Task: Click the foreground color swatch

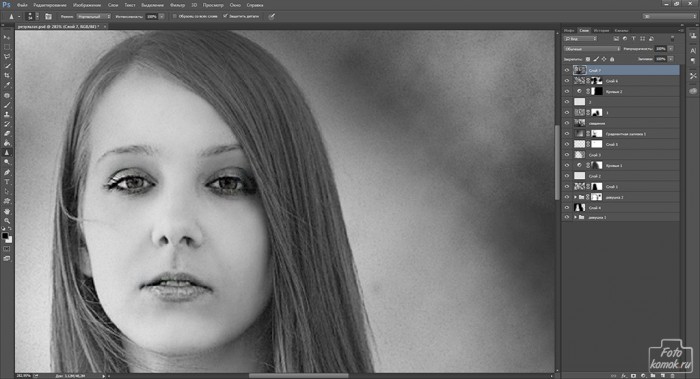Action: (x=5, y=236)
